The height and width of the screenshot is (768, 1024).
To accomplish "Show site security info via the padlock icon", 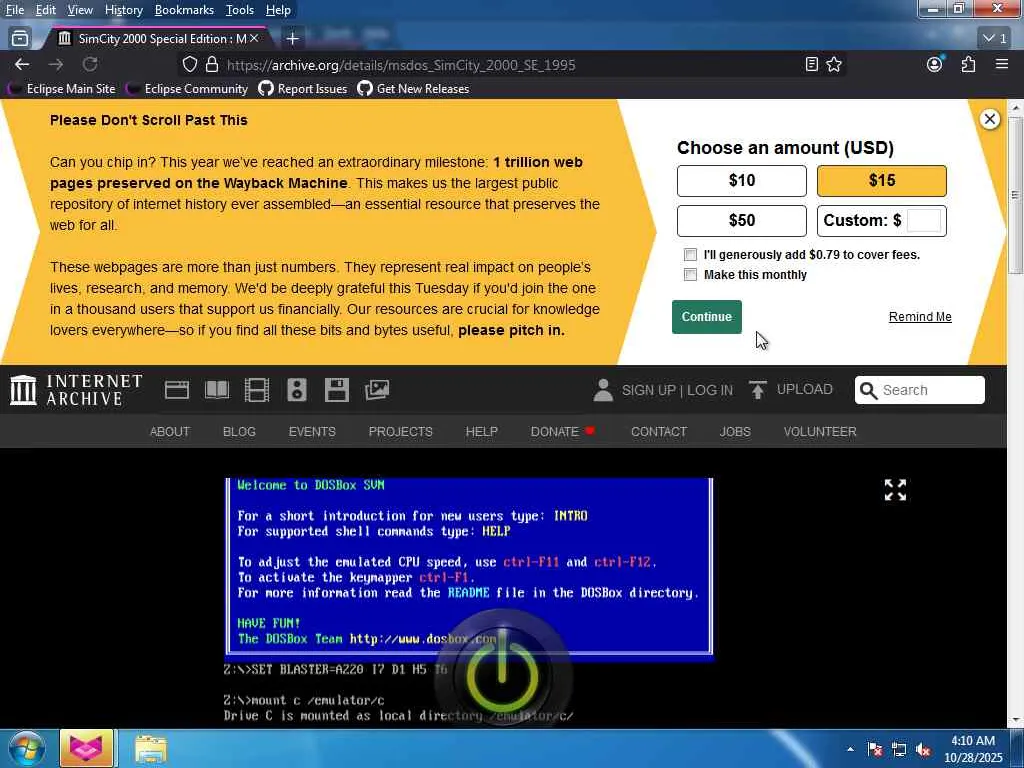I will (x=212, y=64).
